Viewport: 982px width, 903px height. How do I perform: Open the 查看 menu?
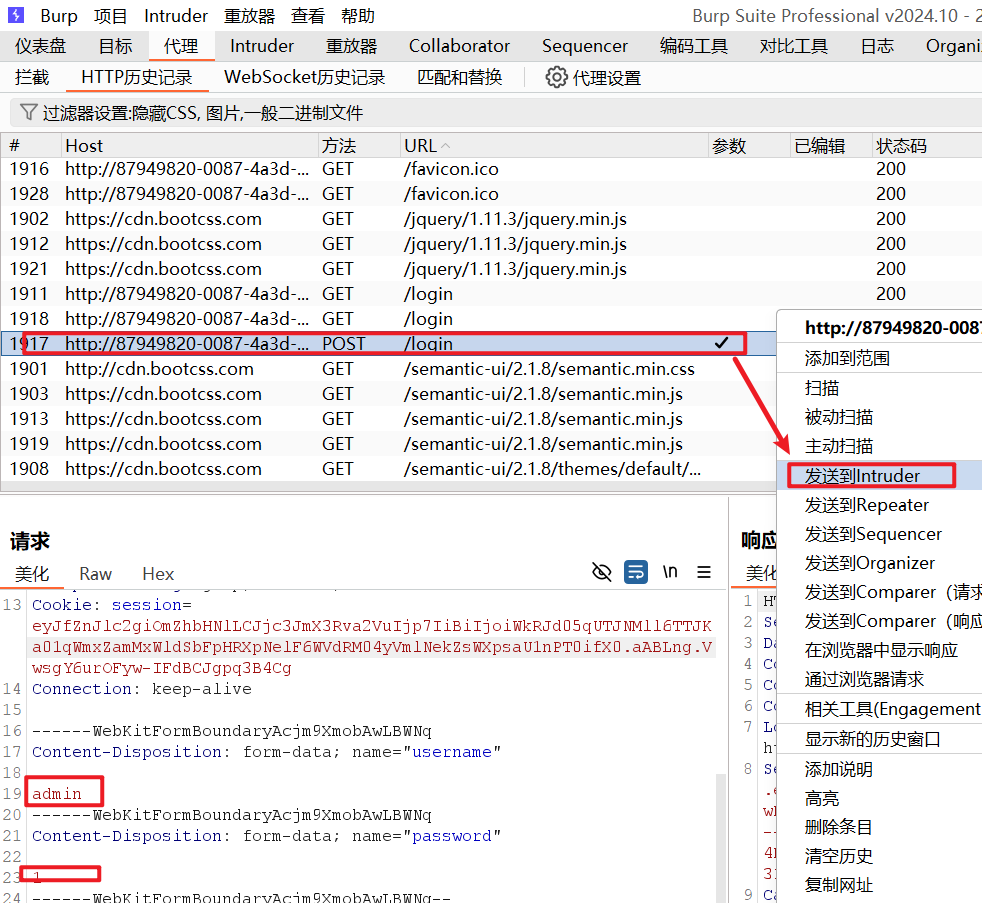[x=308, y=16]
